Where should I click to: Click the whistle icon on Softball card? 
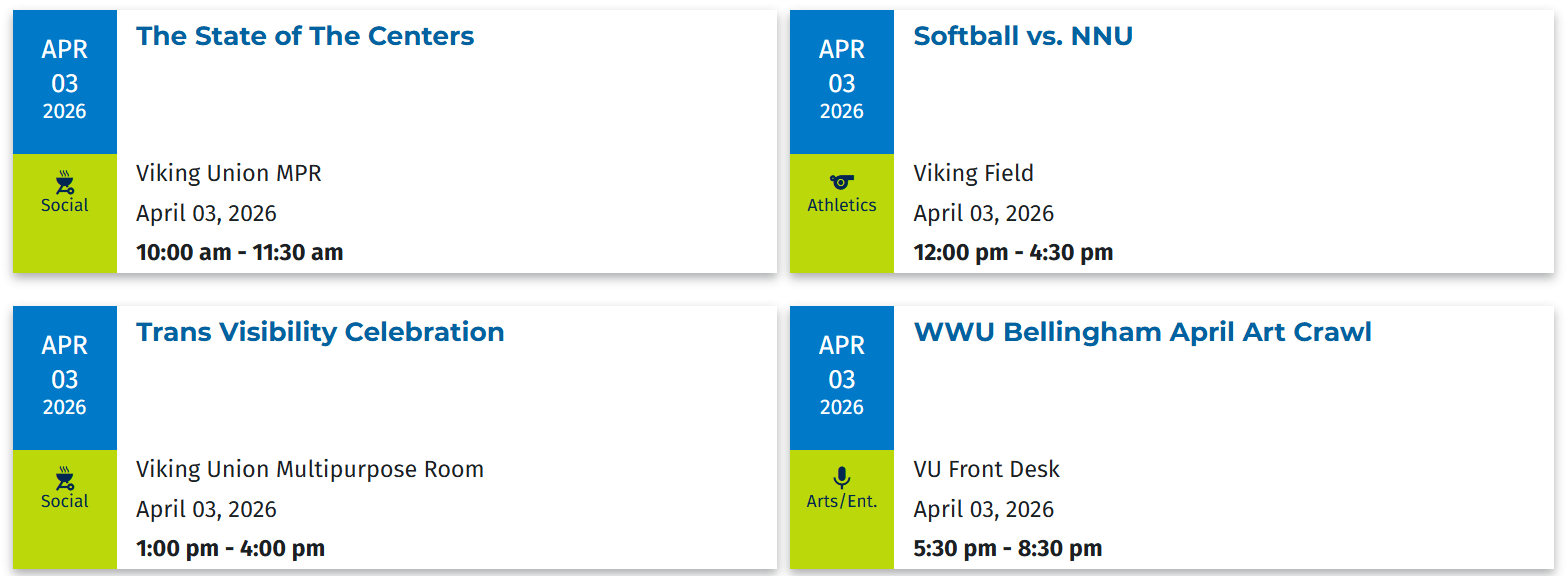pyautogui.click(x=842, y=182)
